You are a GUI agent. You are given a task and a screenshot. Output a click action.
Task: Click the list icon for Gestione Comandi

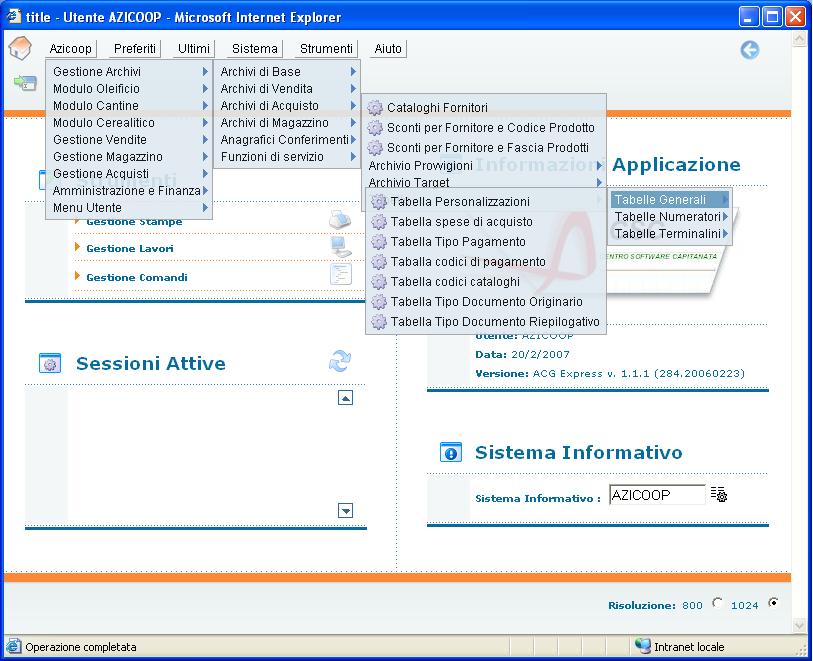[x=341, y=274]
